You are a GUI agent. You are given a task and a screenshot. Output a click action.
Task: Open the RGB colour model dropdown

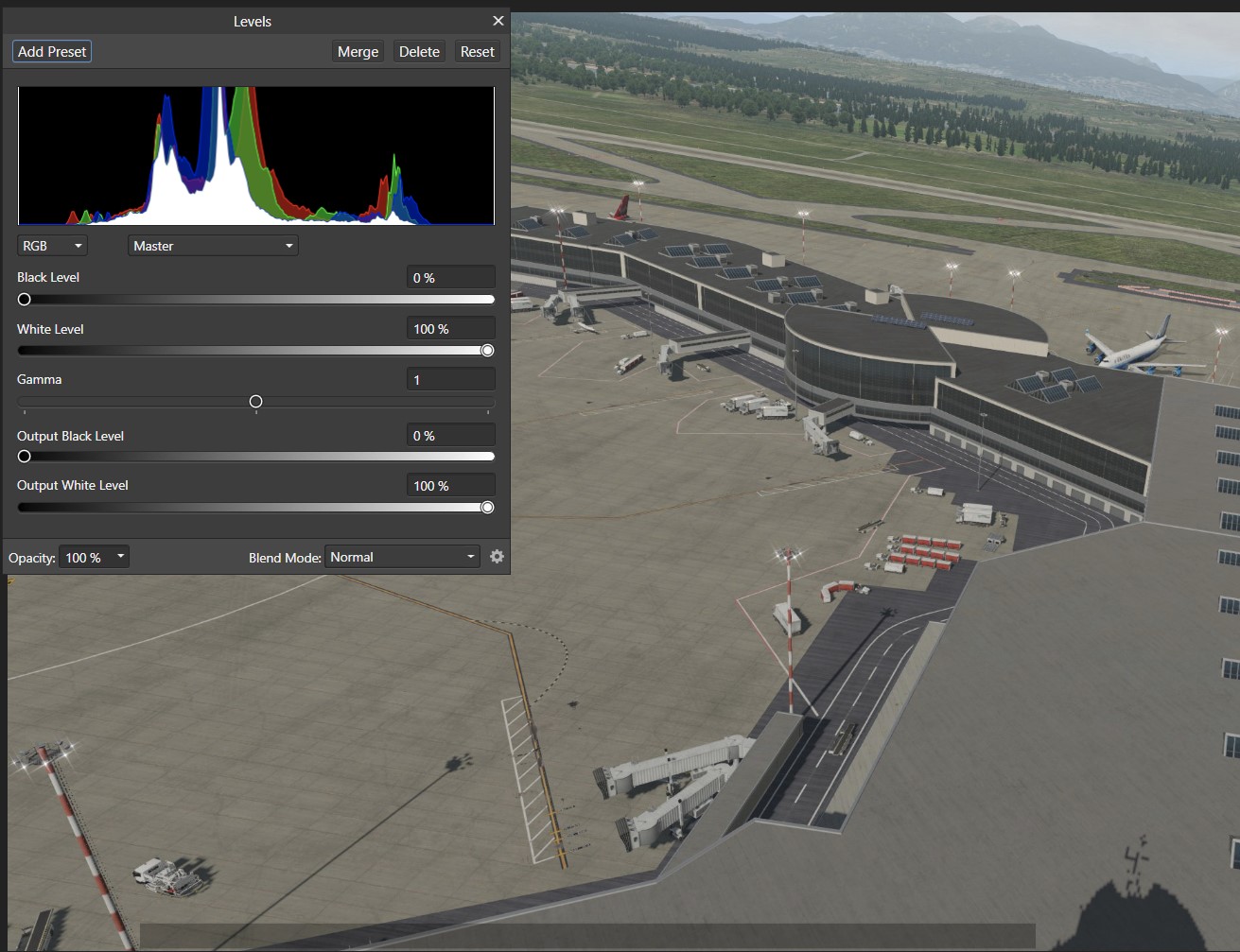52,246
